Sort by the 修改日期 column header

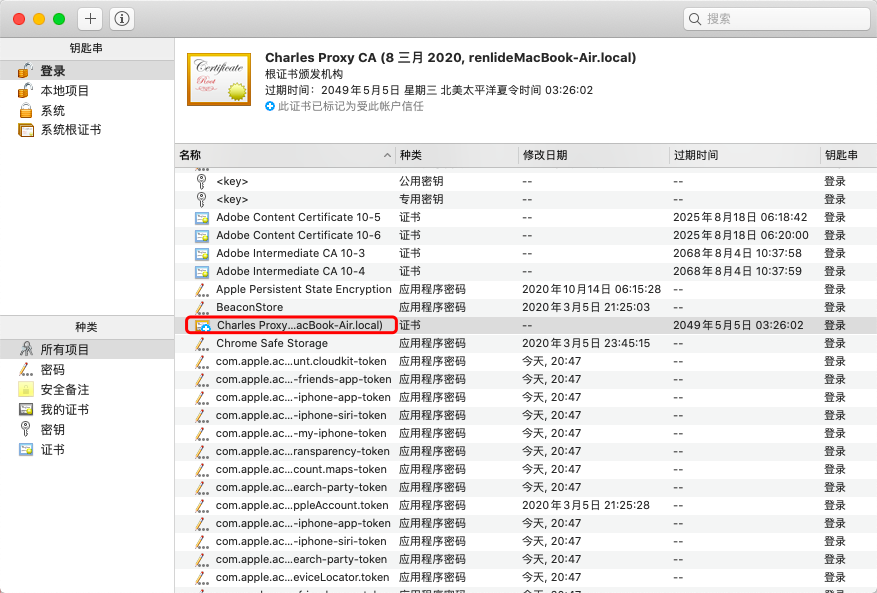pos(593,155)
